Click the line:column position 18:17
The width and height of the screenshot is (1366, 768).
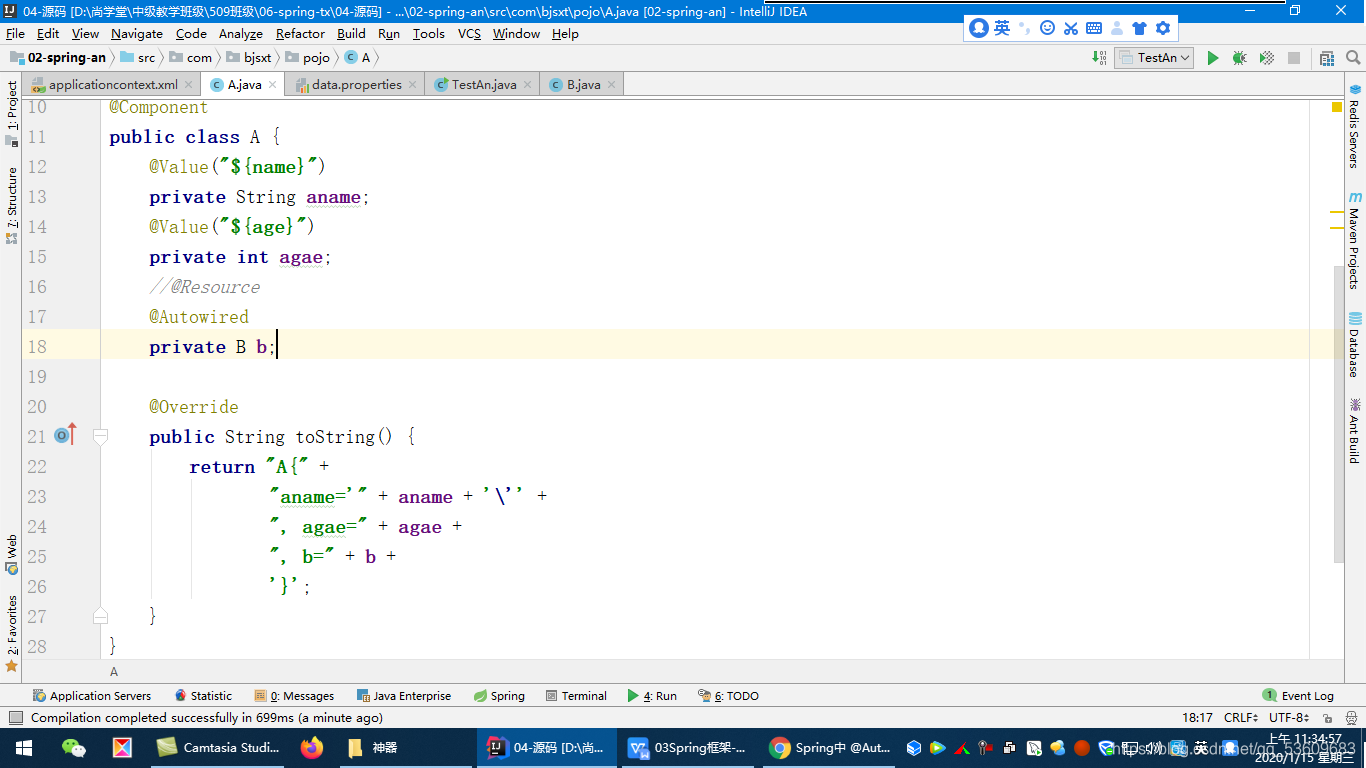[1197, 717]
